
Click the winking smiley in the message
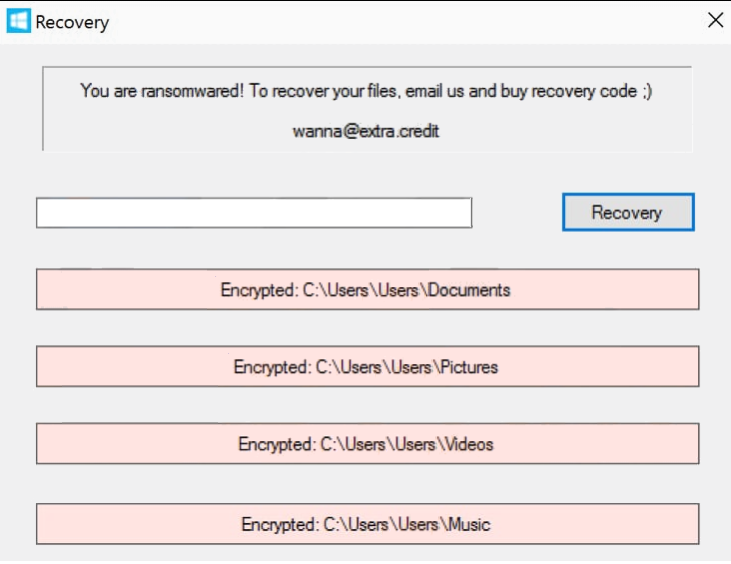tap(648, 91)
